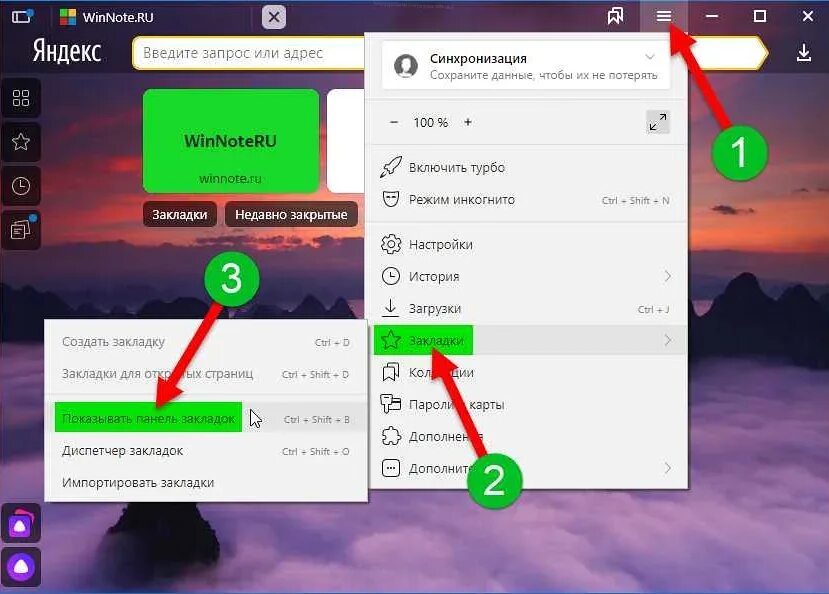The width and height of the screenshot is (829, 594).
Task: Click the passwords and cards icon
Action: pyautogui.click(x=391, y=404)
